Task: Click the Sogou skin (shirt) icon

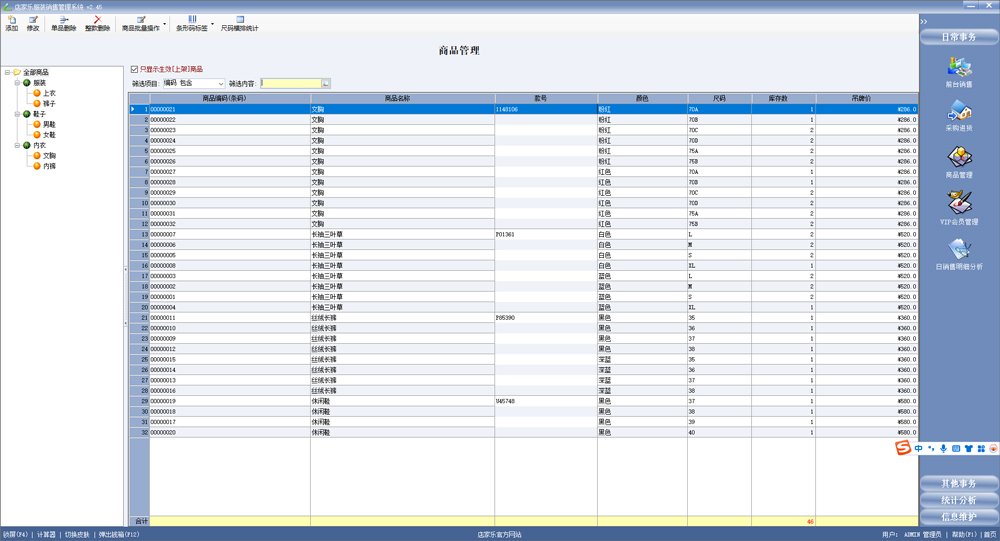Action: pos(969,448)
